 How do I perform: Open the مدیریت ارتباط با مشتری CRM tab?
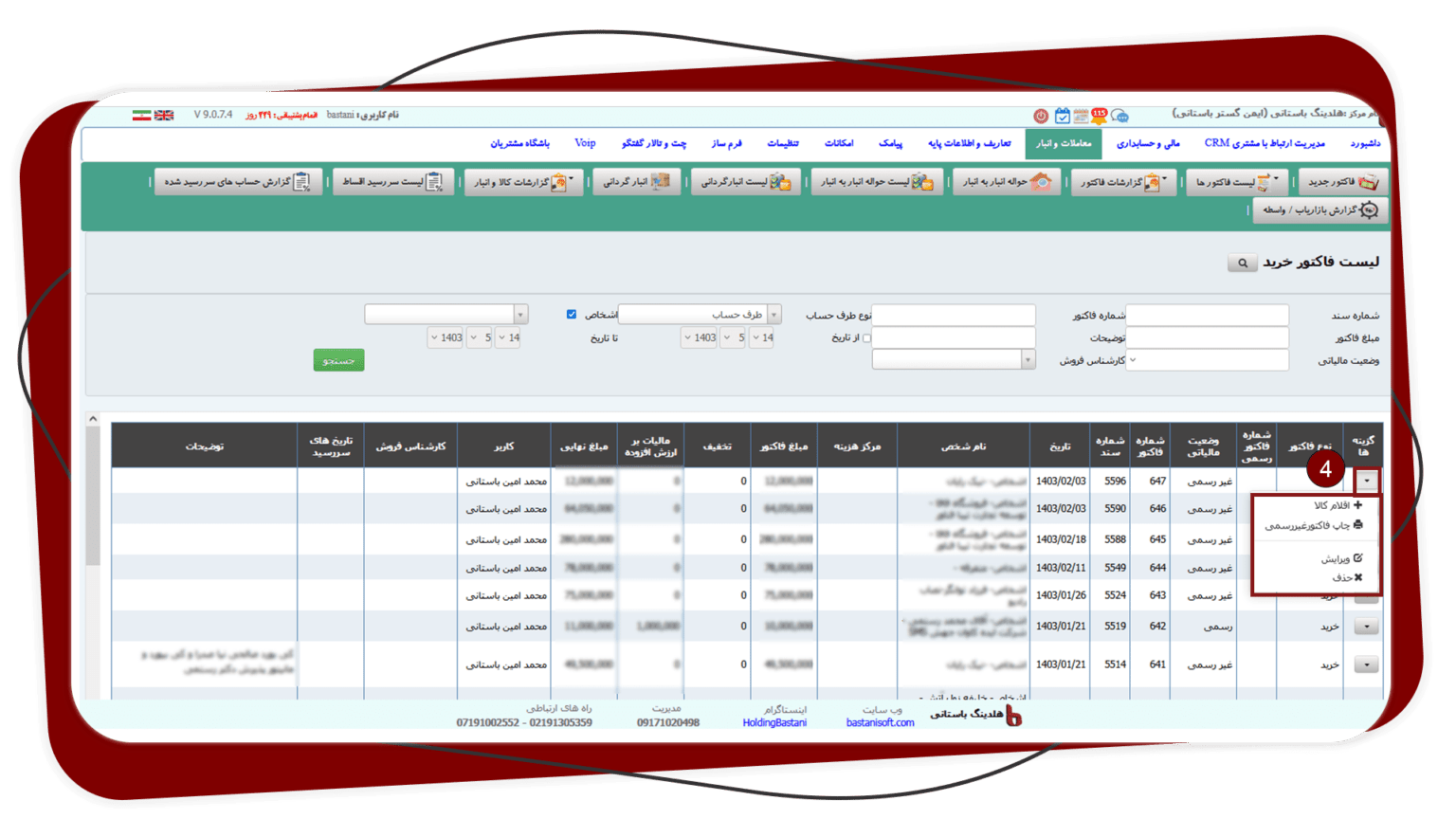[x=1265, y=144]
